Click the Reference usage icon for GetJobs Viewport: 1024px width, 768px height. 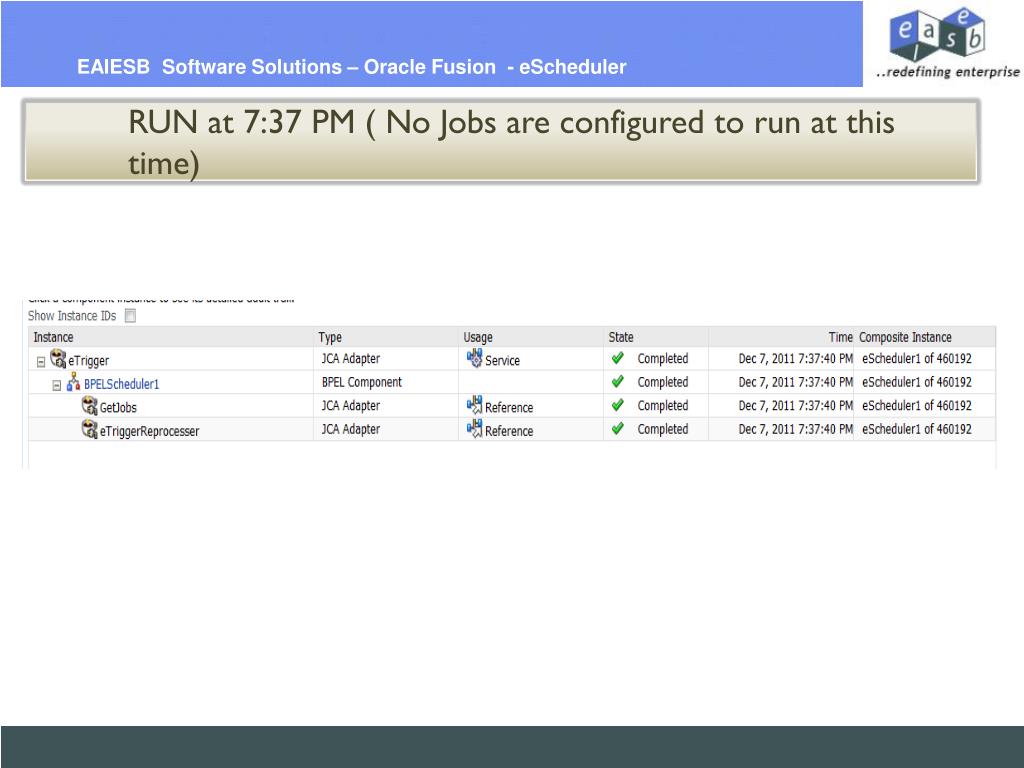474,406
